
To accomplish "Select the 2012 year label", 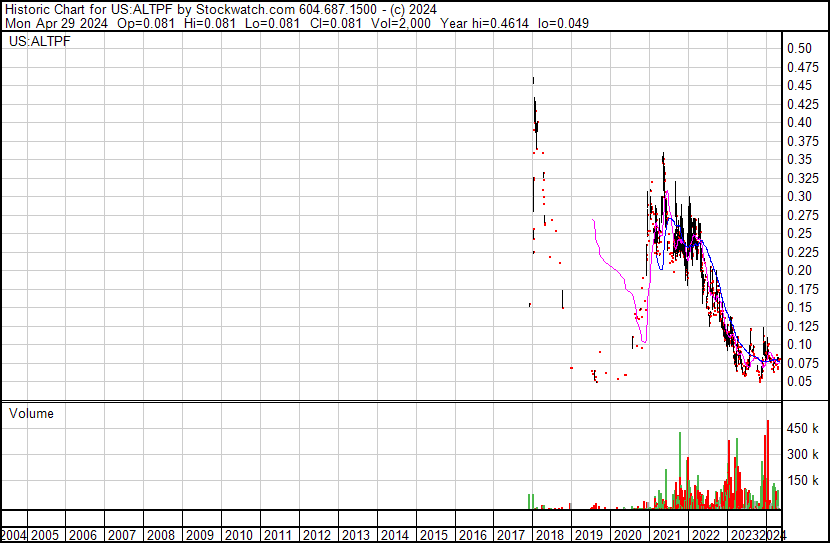I will (317, 535).
